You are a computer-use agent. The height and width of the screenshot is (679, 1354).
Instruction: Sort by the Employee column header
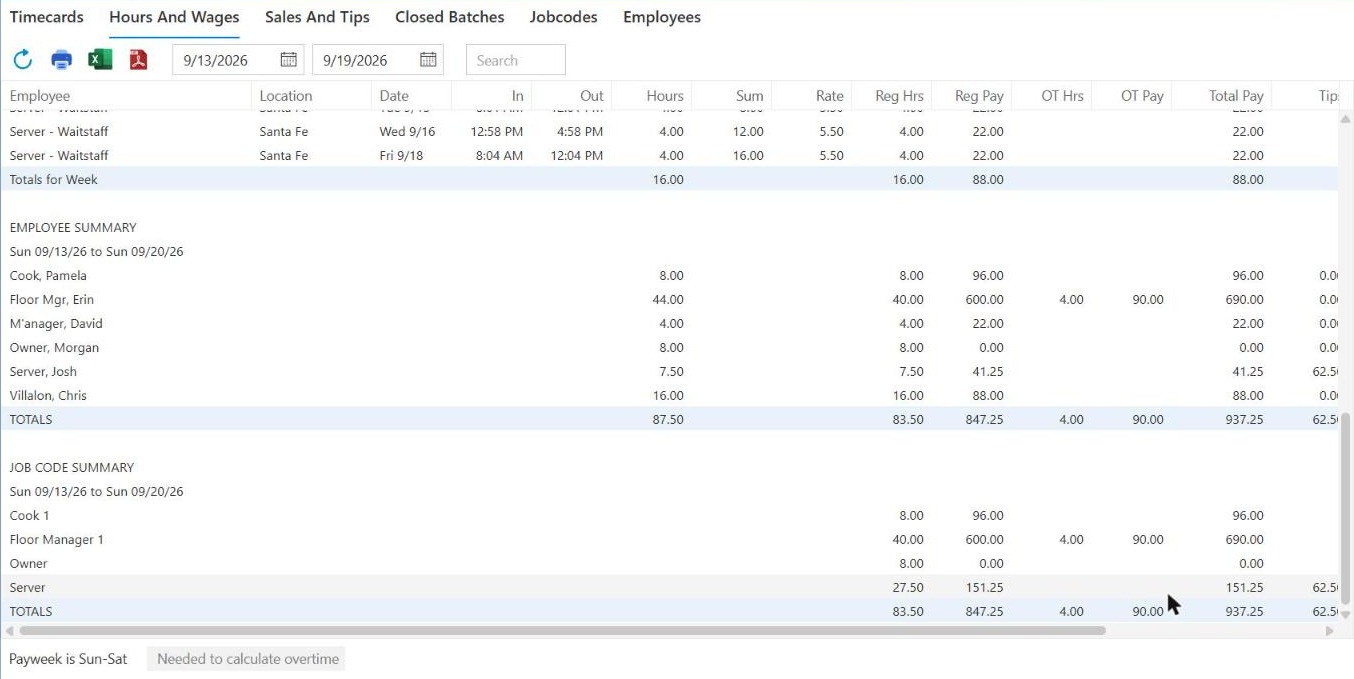point(126,96)
